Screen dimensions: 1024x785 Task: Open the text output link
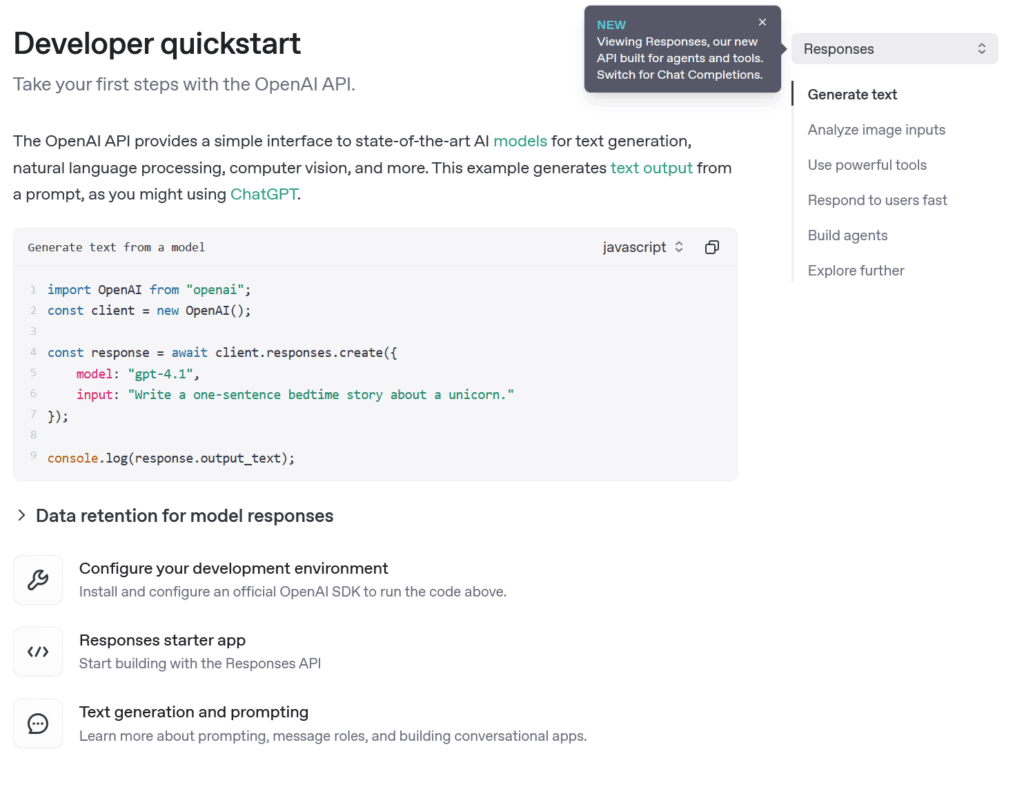[x=651, y=168]
